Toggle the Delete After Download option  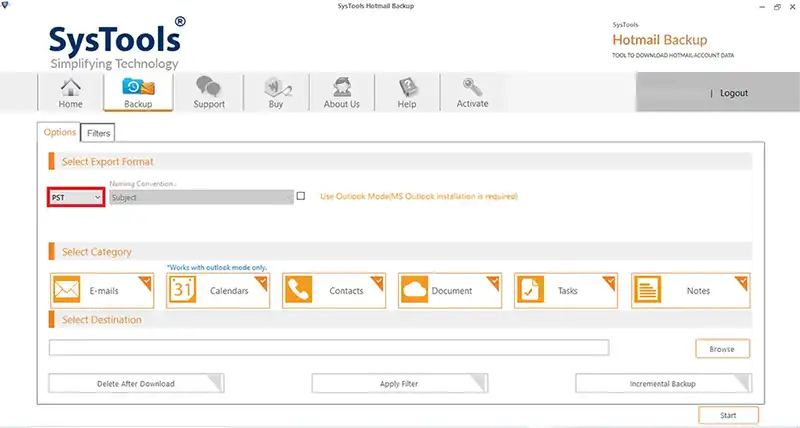136,384
